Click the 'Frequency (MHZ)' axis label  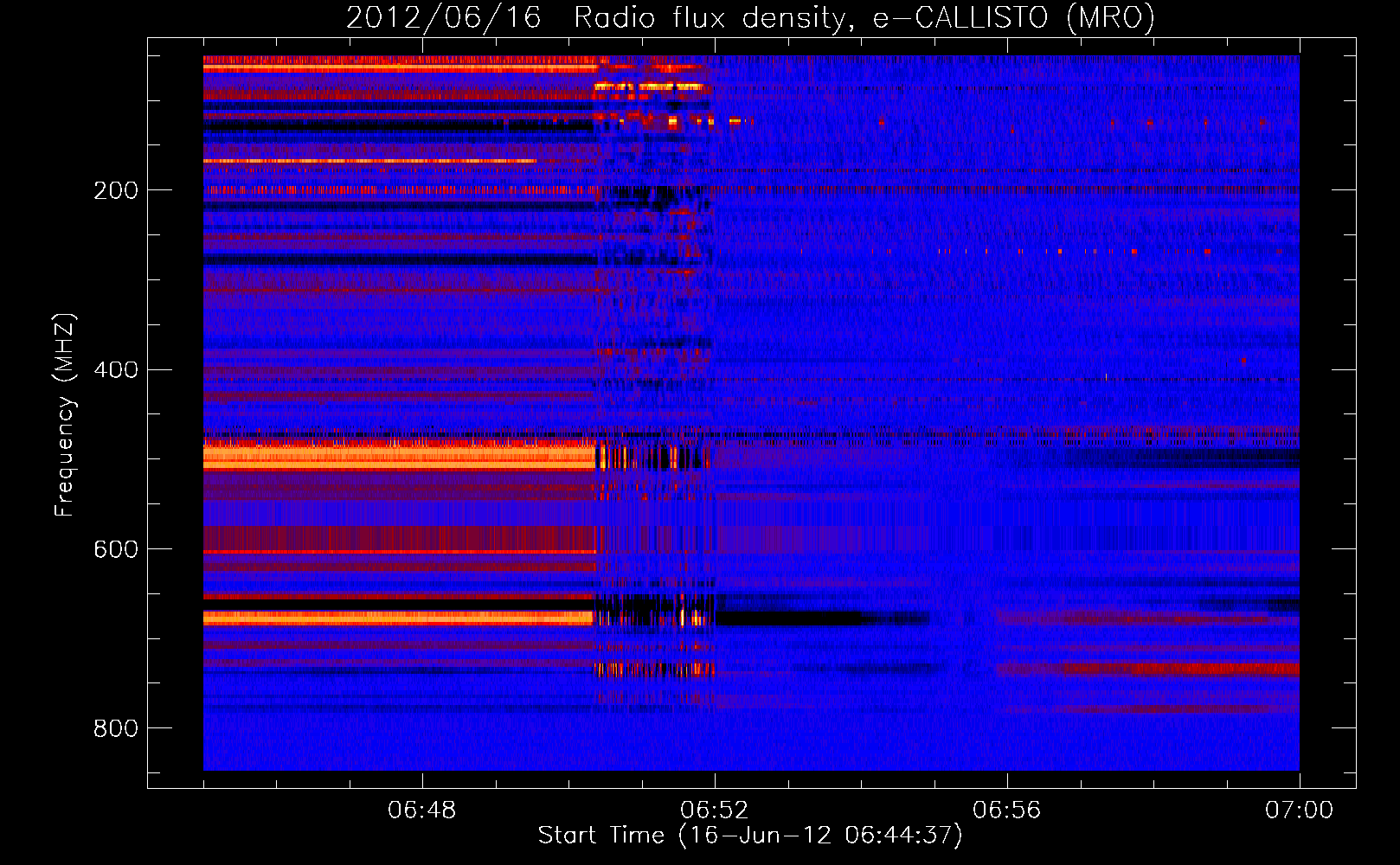pos(64,414)
